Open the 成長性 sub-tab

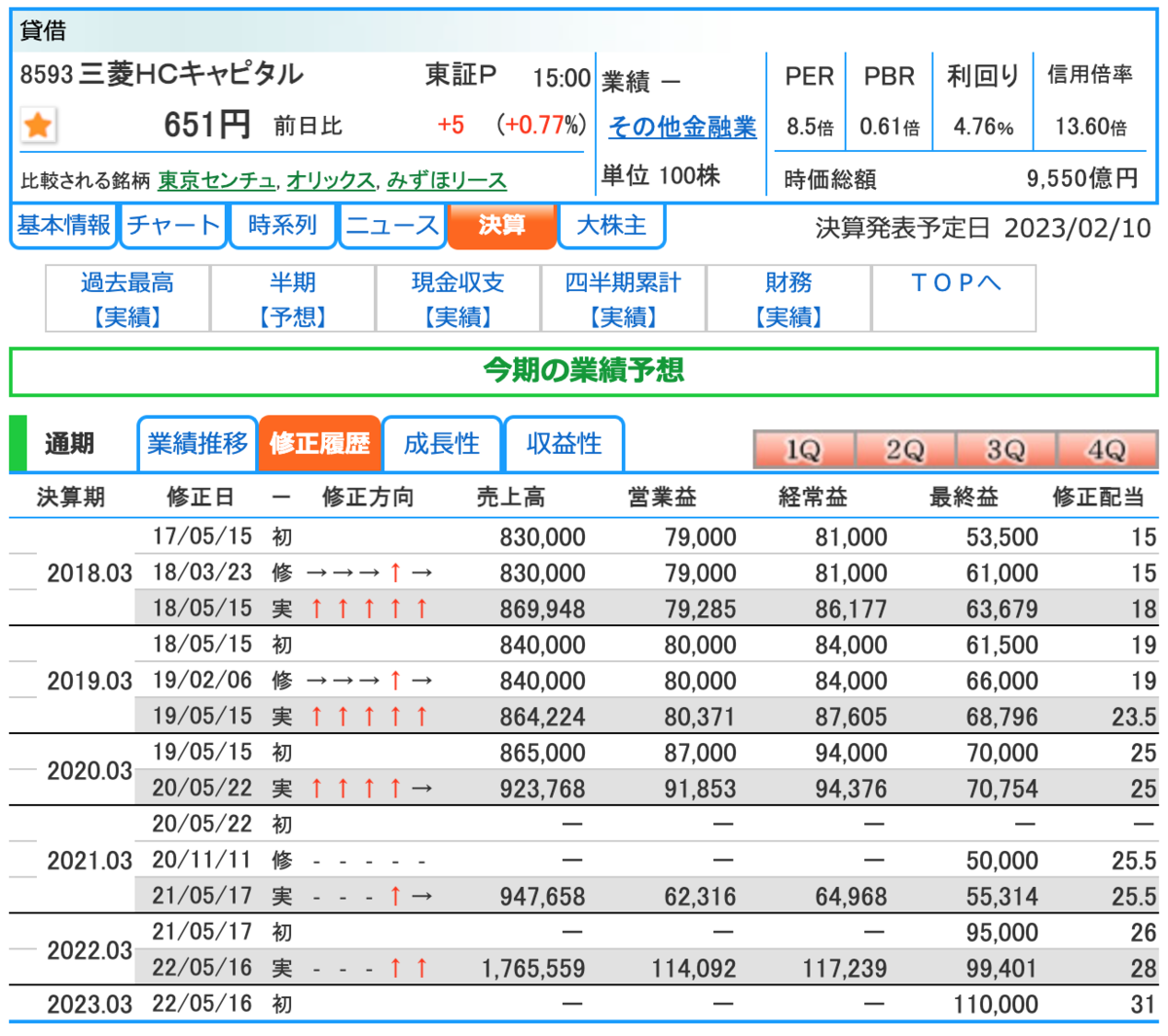(442, 444)
